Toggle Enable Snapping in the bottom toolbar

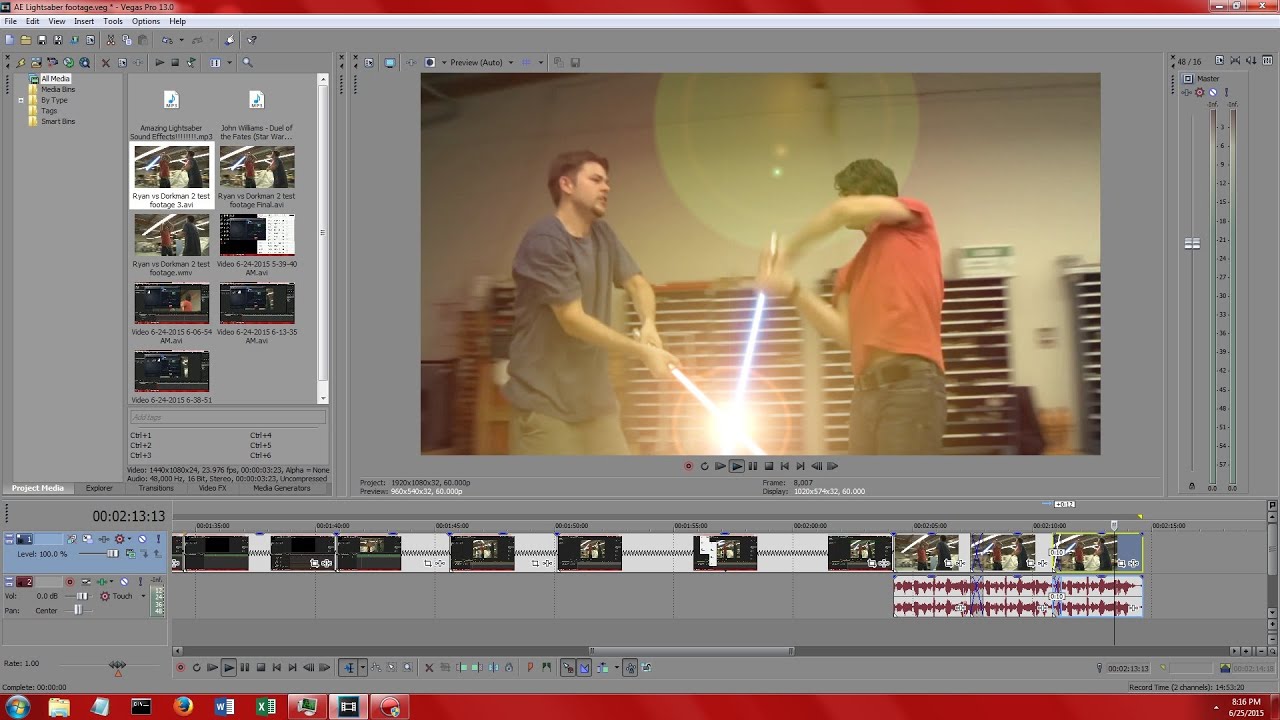tap(568, 667)
